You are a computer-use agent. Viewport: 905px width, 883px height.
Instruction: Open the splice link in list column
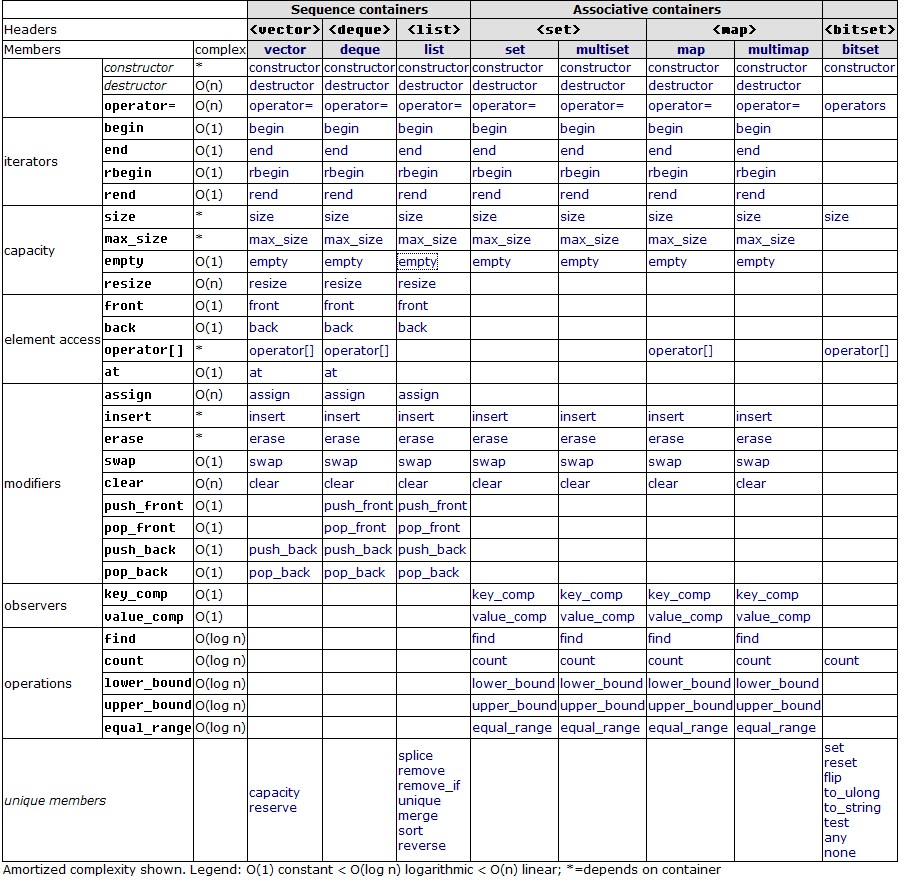pyautogui.click(x=415, y=755)
